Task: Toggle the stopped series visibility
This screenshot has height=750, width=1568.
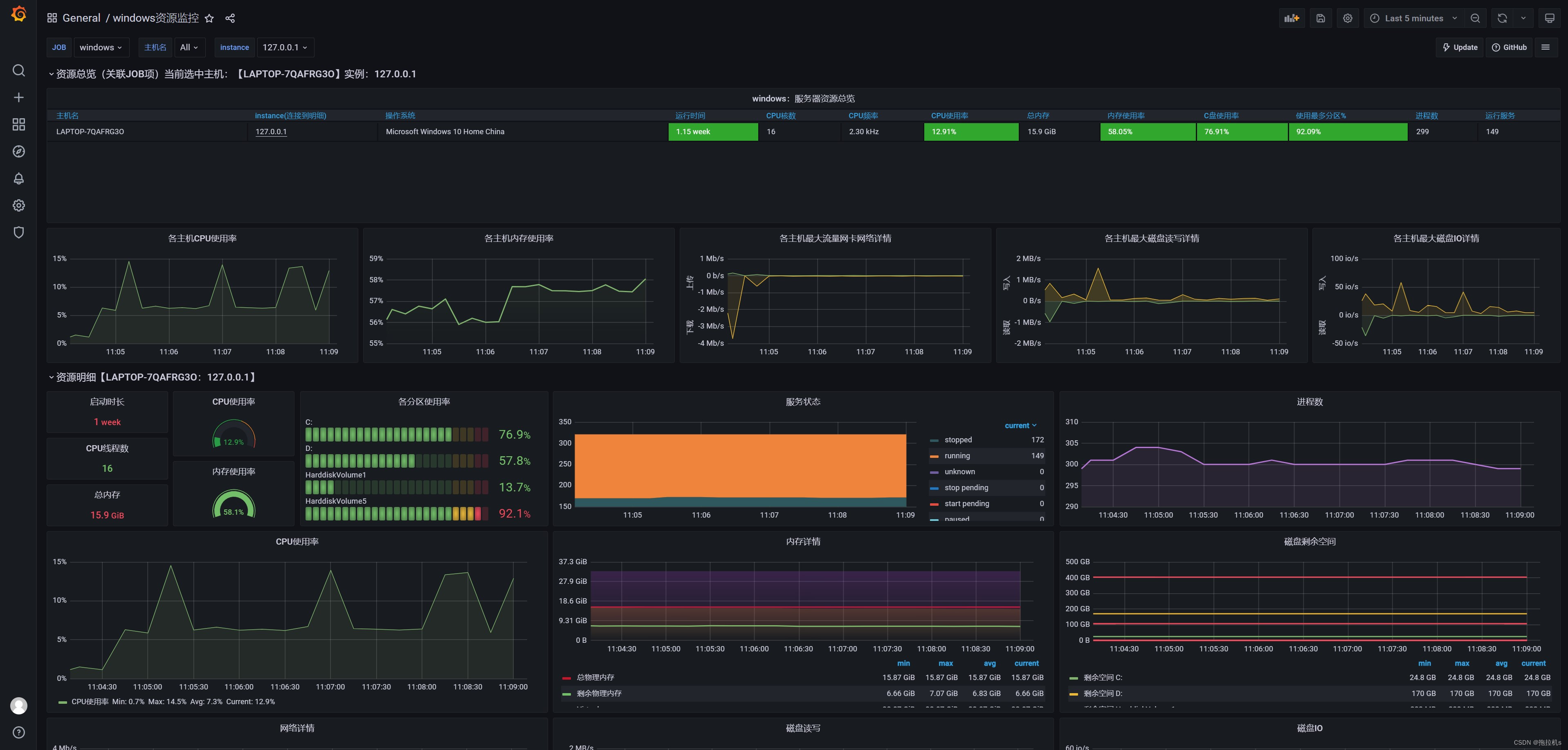Action: 958,439
